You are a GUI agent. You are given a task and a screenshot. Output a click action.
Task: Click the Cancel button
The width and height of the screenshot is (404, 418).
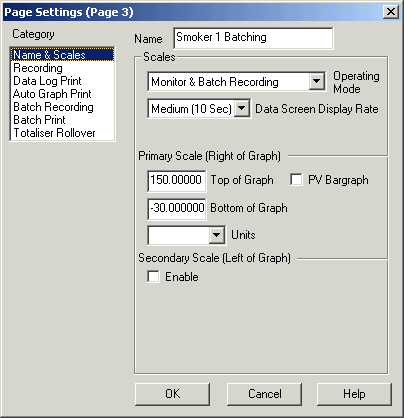[x=265, y=394]
